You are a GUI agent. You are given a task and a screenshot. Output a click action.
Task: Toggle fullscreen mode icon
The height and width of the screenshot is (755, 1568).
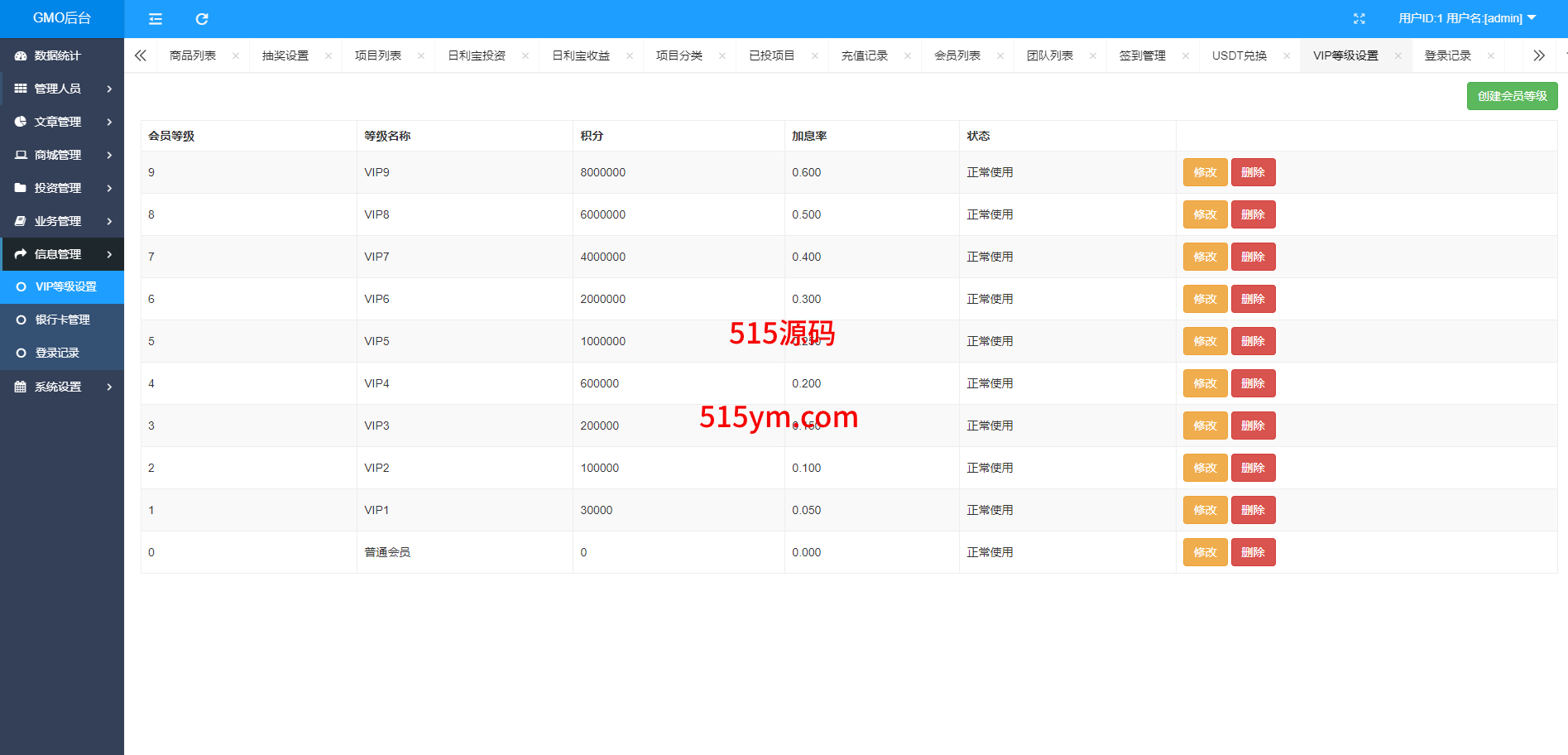(x=1359, y=19)
